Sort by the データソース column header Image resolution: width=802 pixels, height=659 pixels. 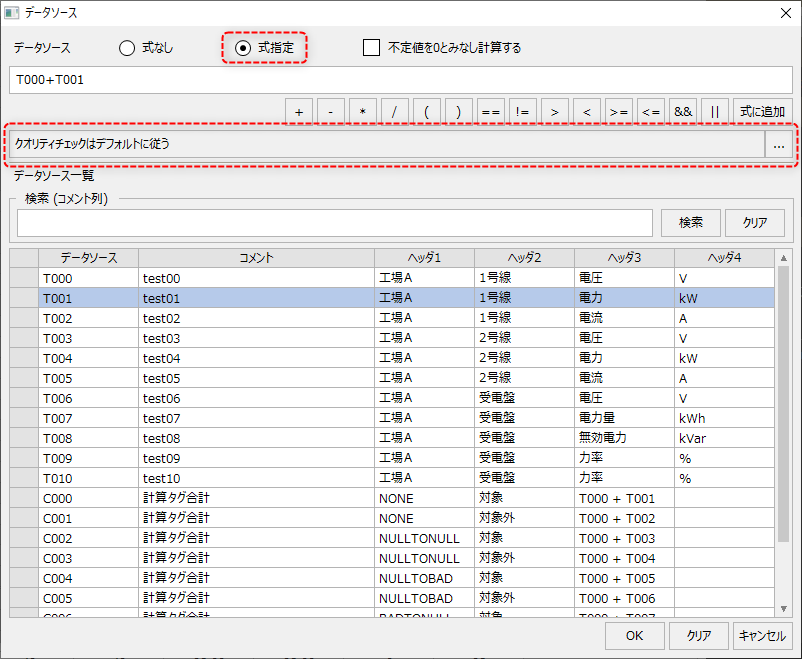[x=88, y=258]
